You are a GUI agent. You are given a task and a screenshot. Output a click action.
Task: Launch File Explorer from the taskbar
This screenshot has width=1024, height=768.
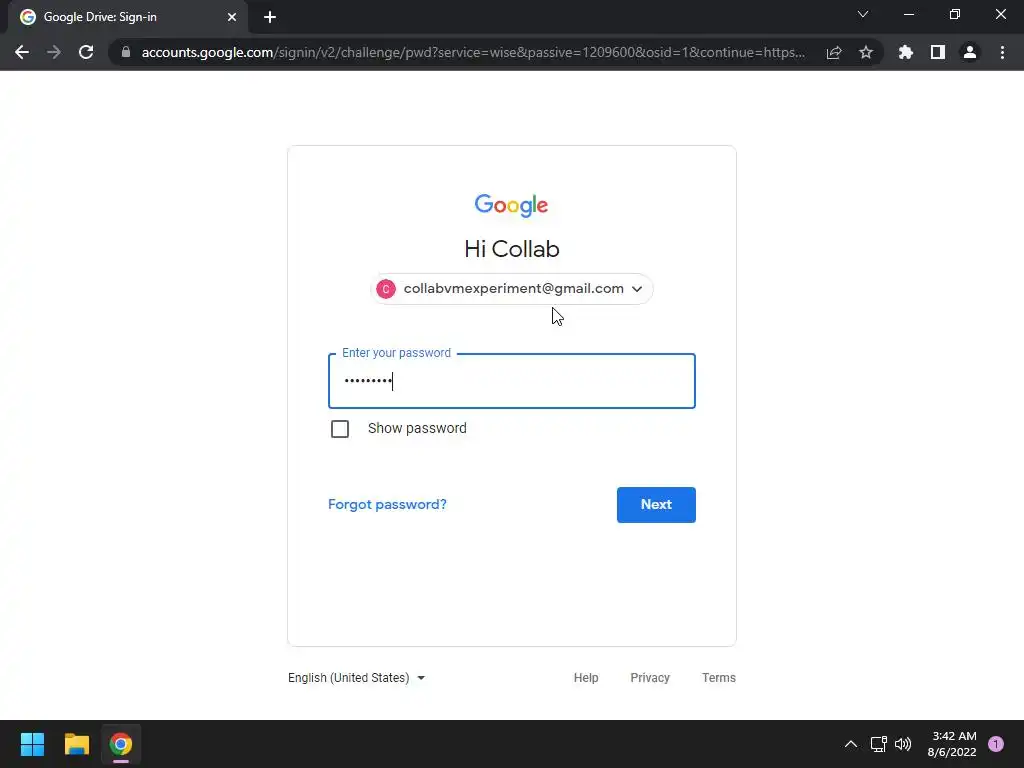pyautogui.click(x=76, y=744)
